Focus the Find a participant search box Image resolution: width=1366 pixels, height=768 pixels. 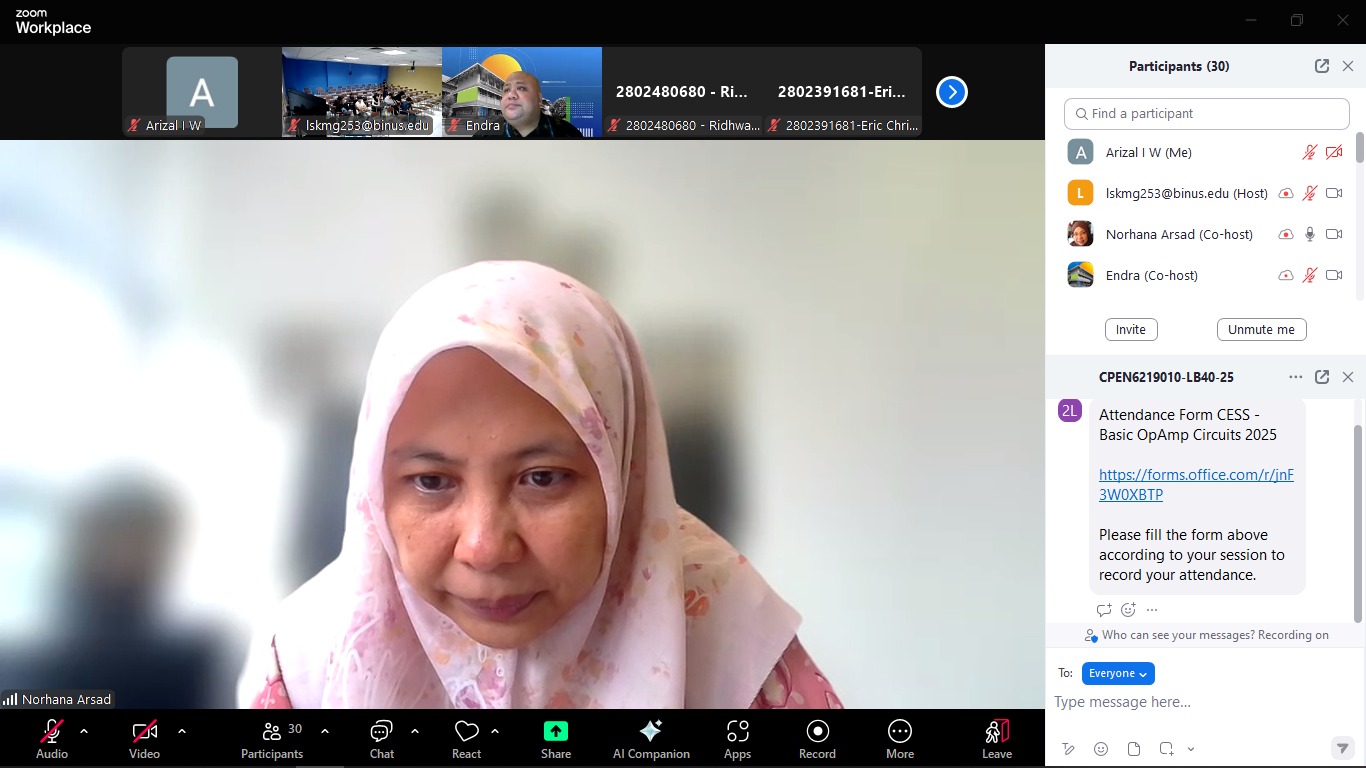[1207, 114]
